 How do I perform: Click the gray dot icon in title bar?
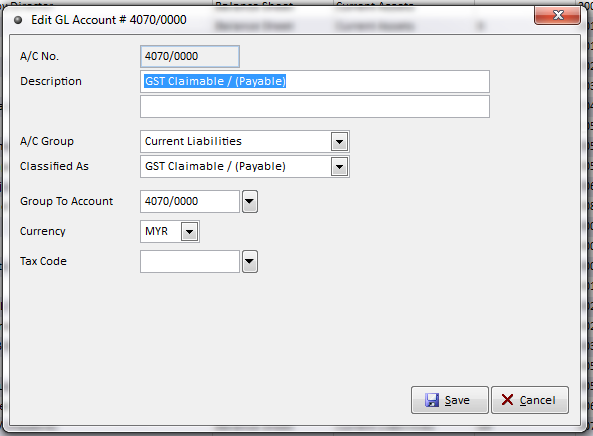18,20
